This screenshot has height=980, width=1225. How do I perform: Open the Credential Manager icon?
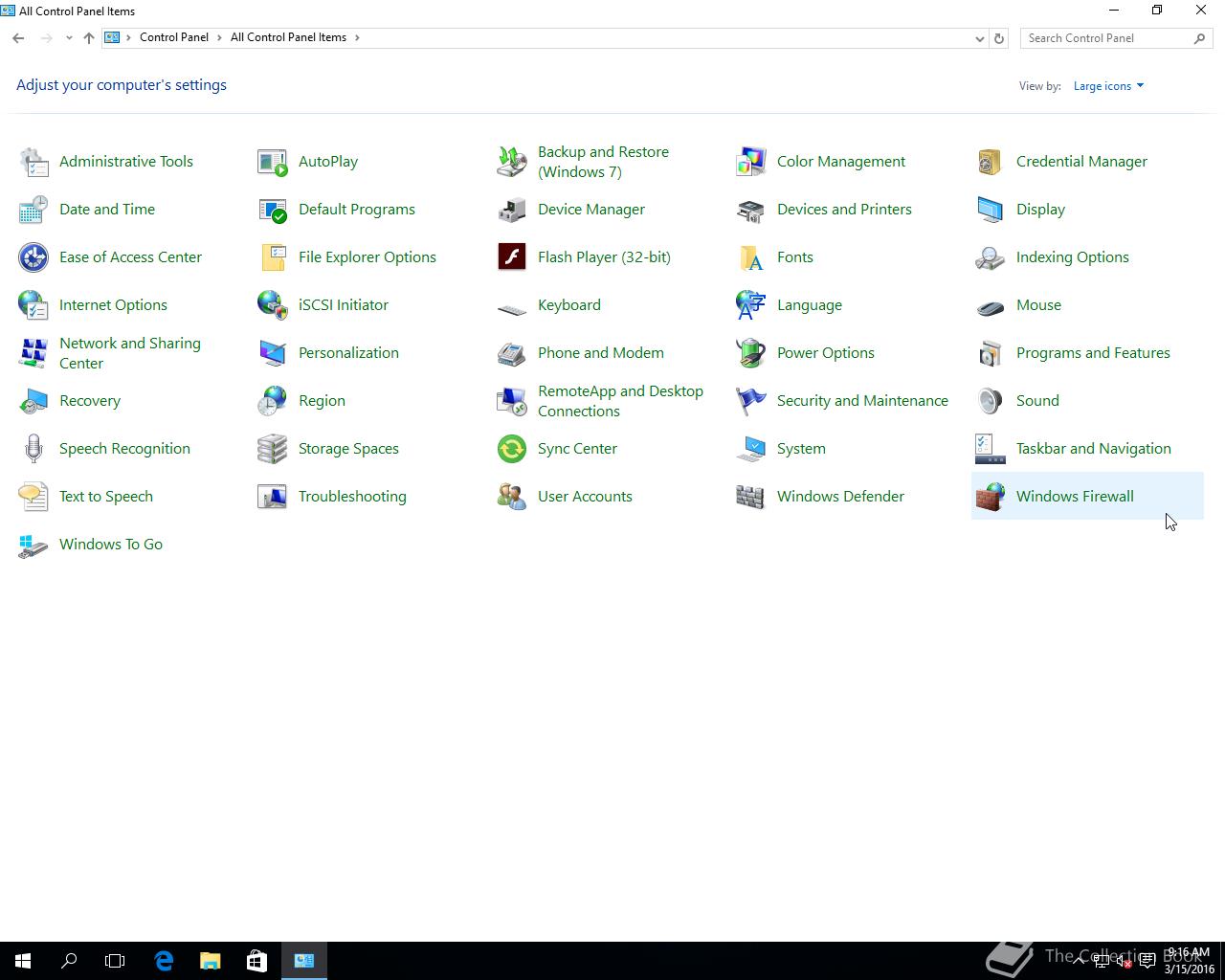tap(991, 162)
